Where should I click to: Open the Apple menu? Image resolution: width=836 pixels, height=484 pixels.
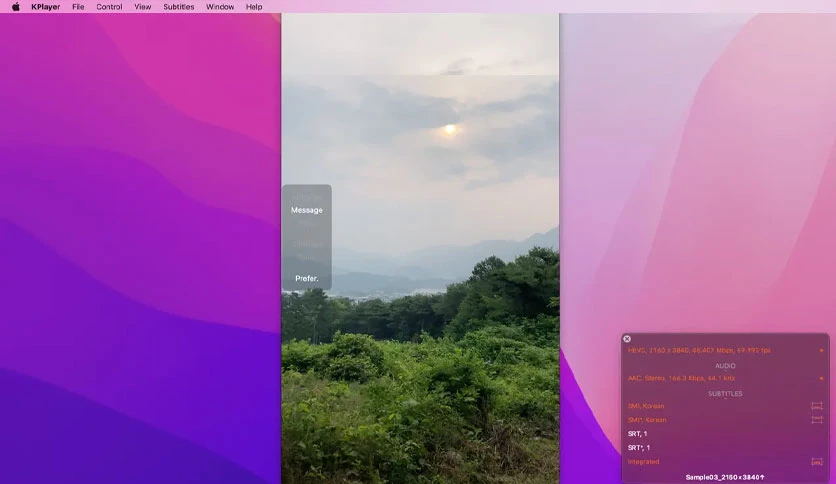pos(16,7)
